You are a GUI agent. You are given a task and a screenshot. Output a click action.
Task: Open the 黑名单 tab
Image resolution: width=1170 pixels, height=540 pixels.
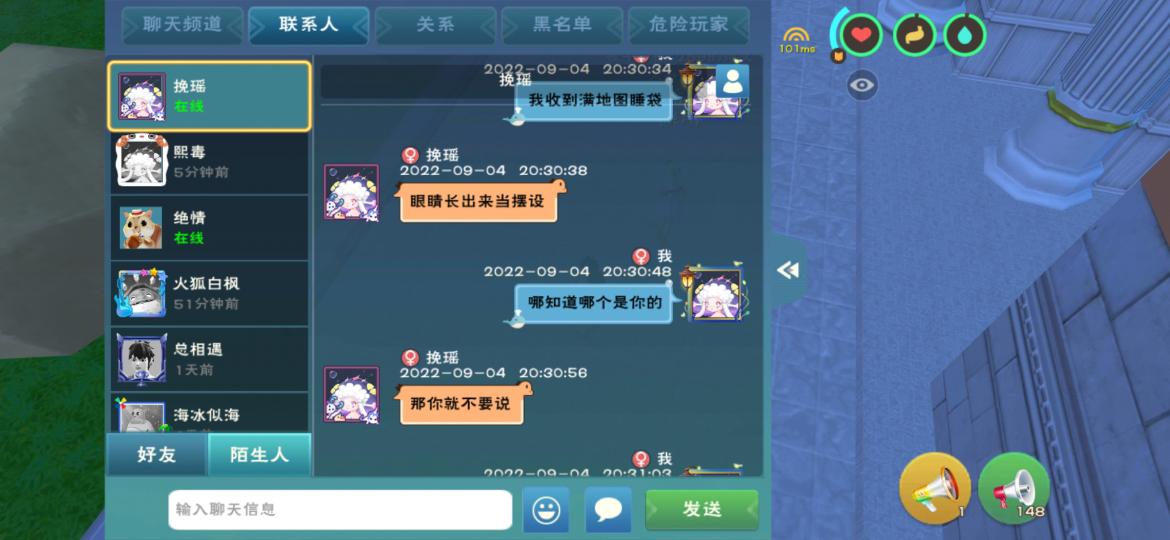coord(562,25)
